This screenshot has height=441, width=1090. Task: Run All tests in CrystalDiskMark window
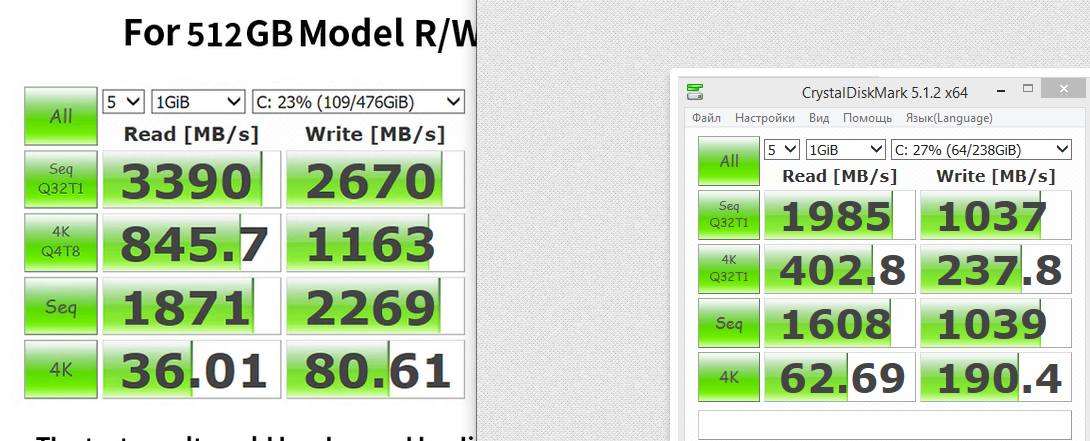(x=729, y=161)
